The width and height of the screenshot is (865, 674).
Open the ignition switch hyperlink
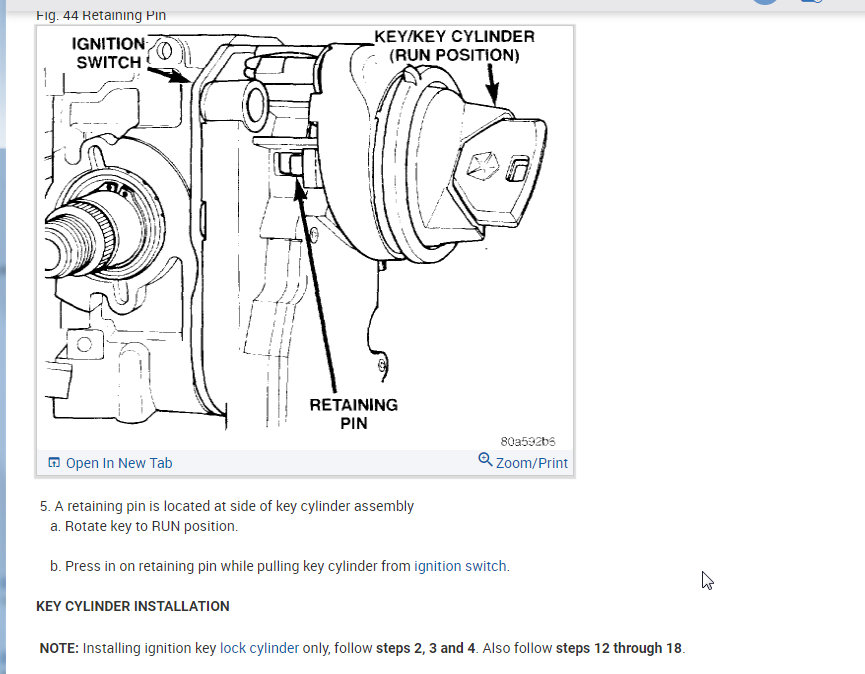point(459,565)
